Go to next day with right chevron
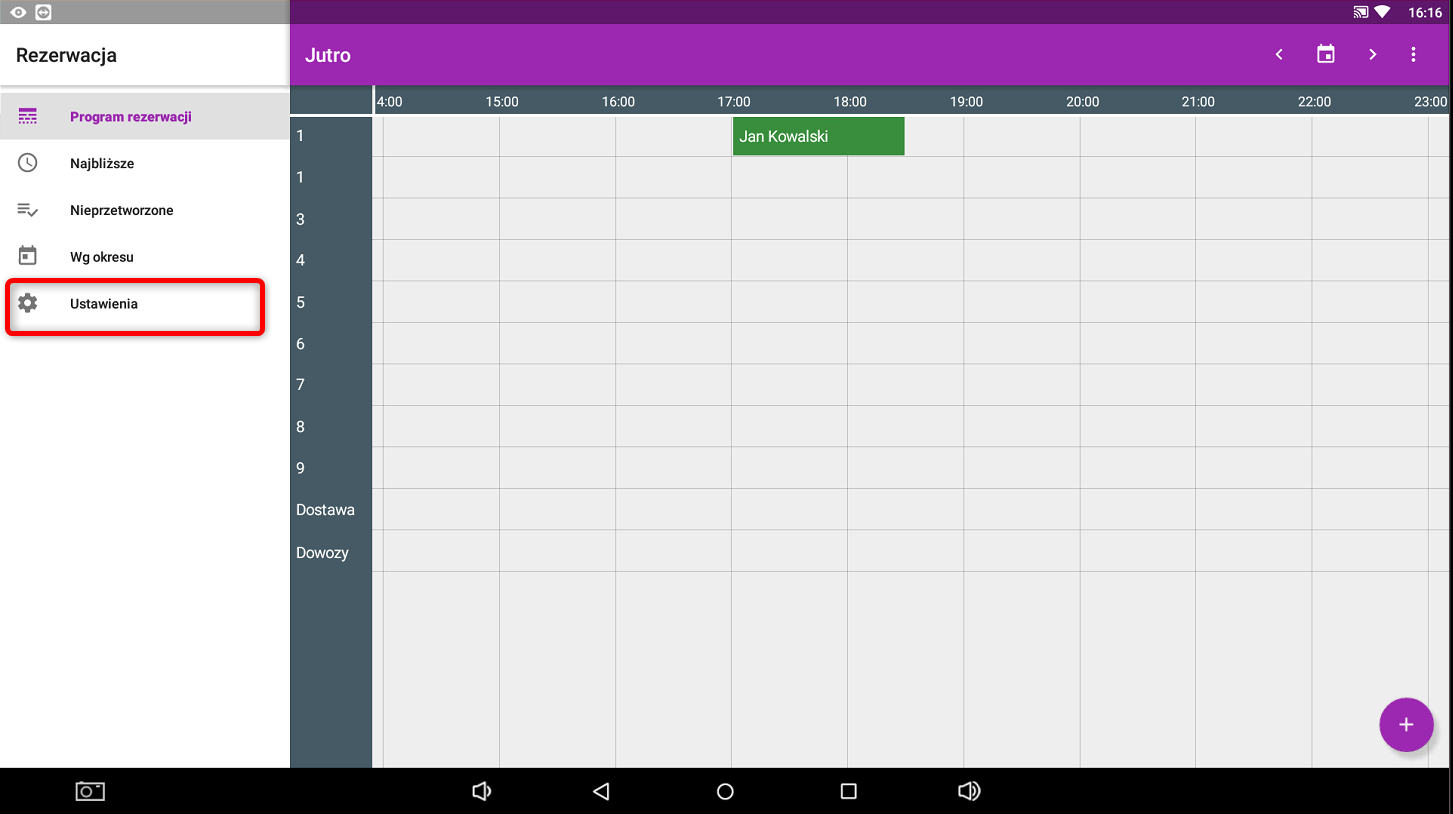The height and width of the screenshot is (814, 1453). [1372, 55]
